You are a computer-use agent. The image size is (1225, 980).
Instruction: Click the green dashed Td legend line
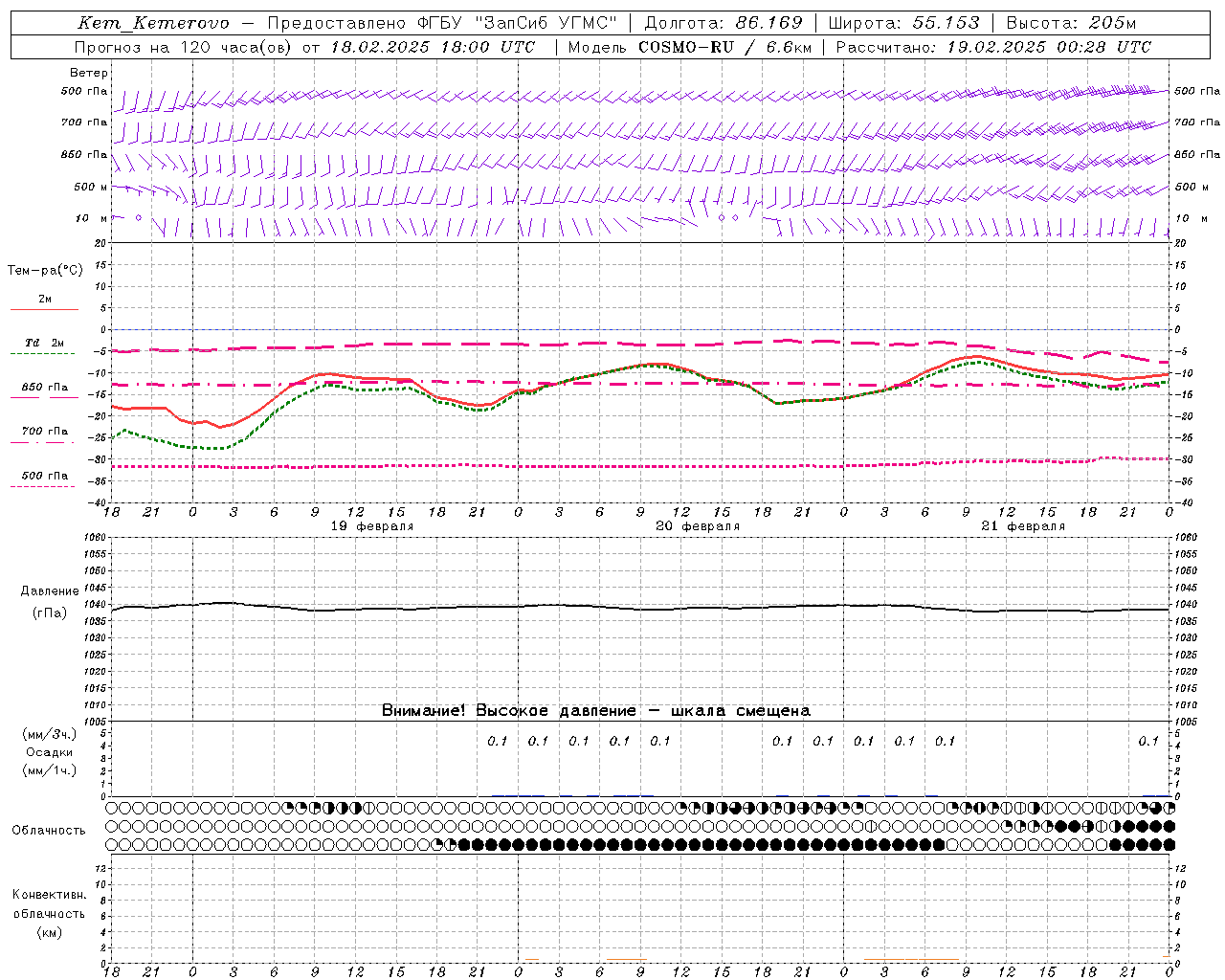click(42, 353)
